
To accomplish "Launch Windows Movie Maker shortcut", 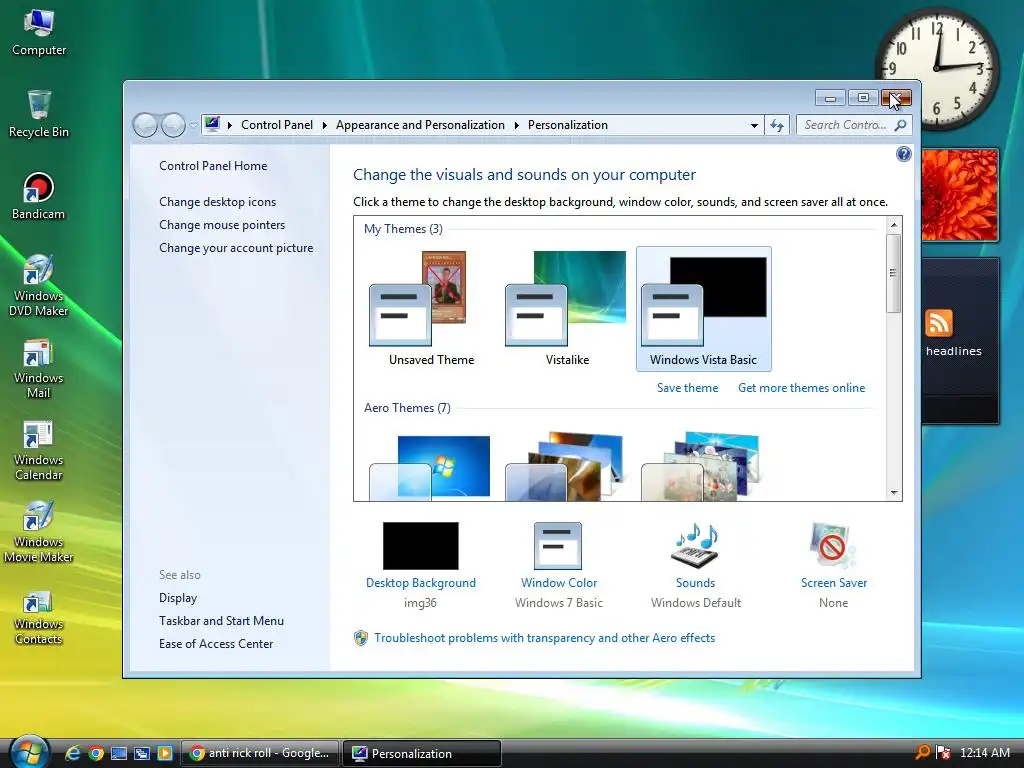I will point(39,532).
